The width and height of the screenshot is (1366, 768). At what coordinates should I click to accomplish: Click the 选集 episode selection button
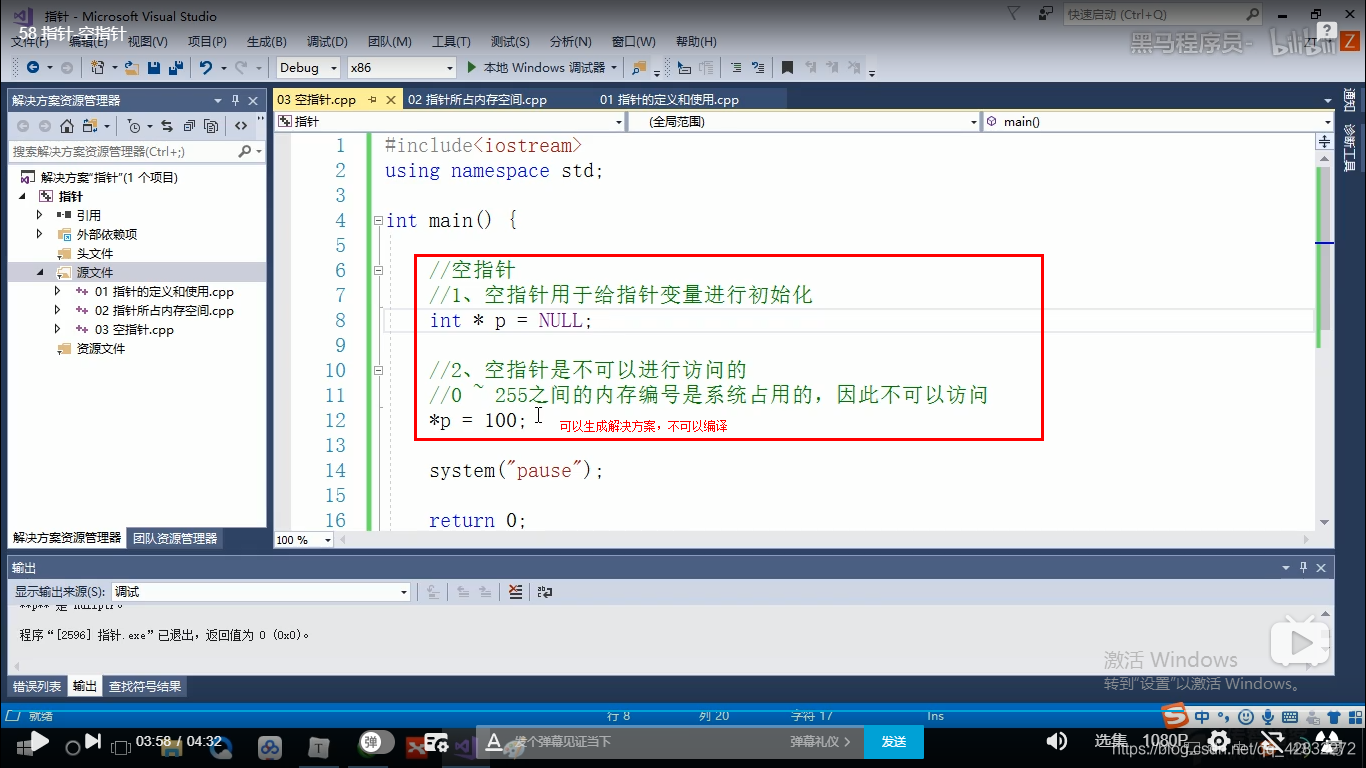1110,741
